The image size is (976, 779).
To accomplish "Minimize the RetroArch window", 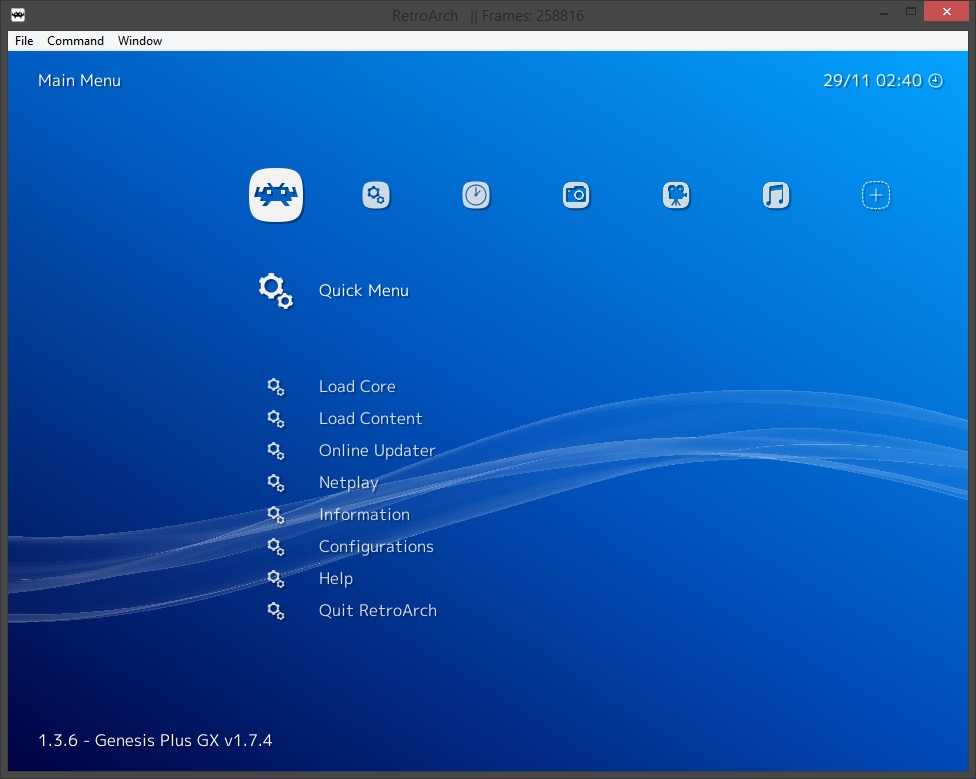I will point(884,12).
